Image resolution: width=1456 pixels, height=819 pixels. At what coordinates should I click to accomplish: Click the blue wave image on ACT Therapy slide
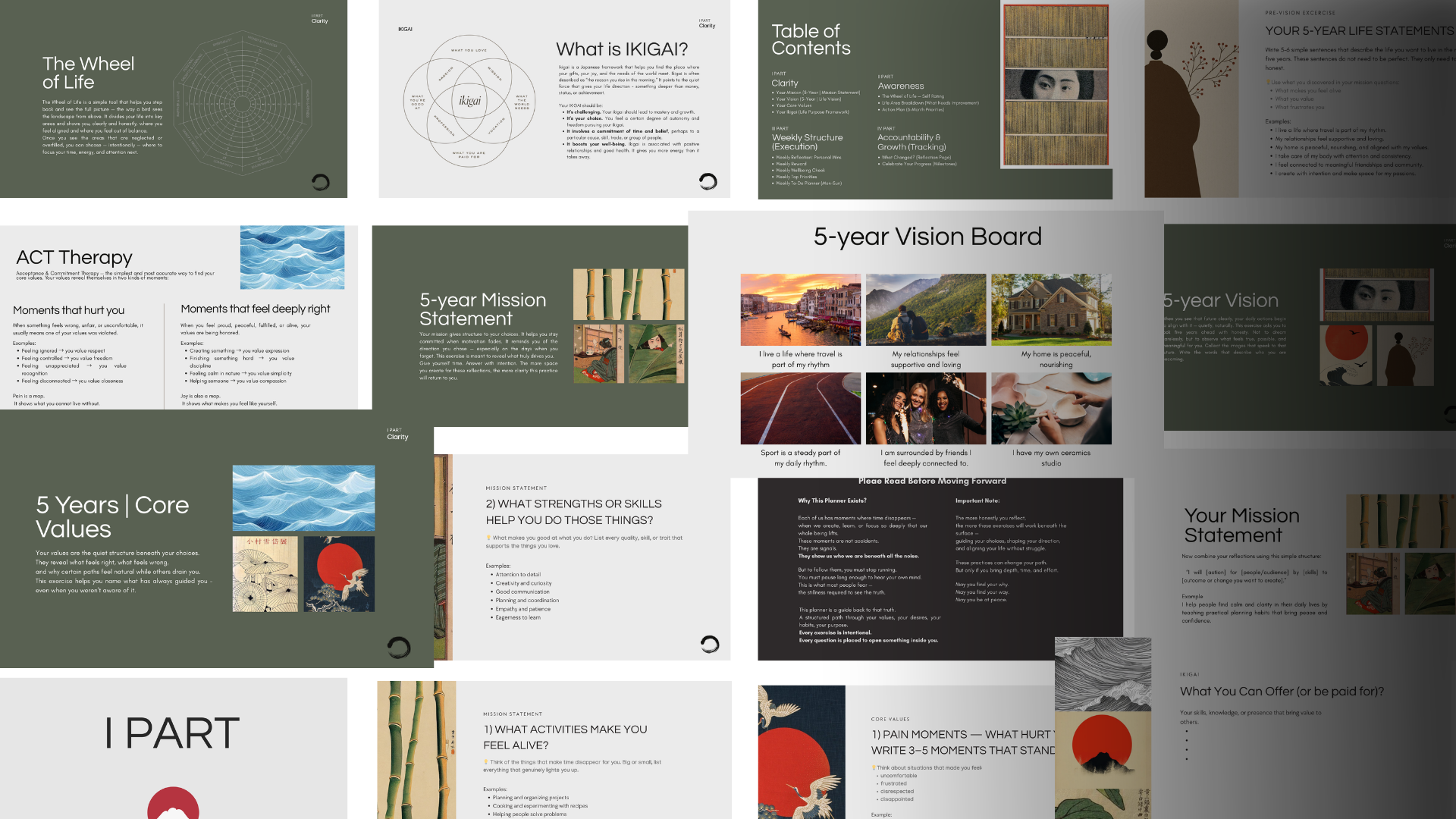pyautogui.click(x=292, y=257)
